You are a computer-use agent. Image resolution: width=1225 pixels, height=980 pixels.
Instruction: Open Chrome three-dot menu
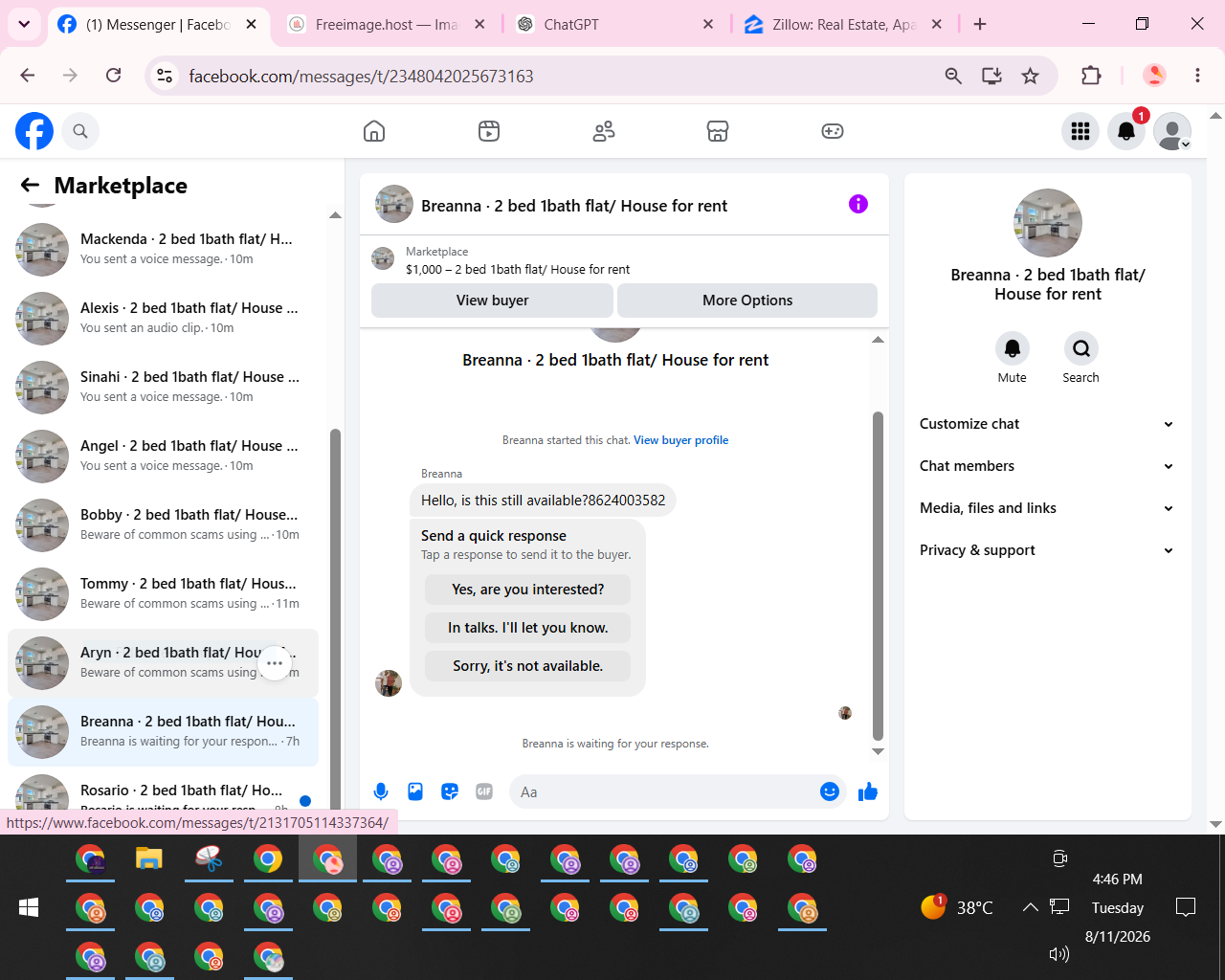(x=1197, y=76)
